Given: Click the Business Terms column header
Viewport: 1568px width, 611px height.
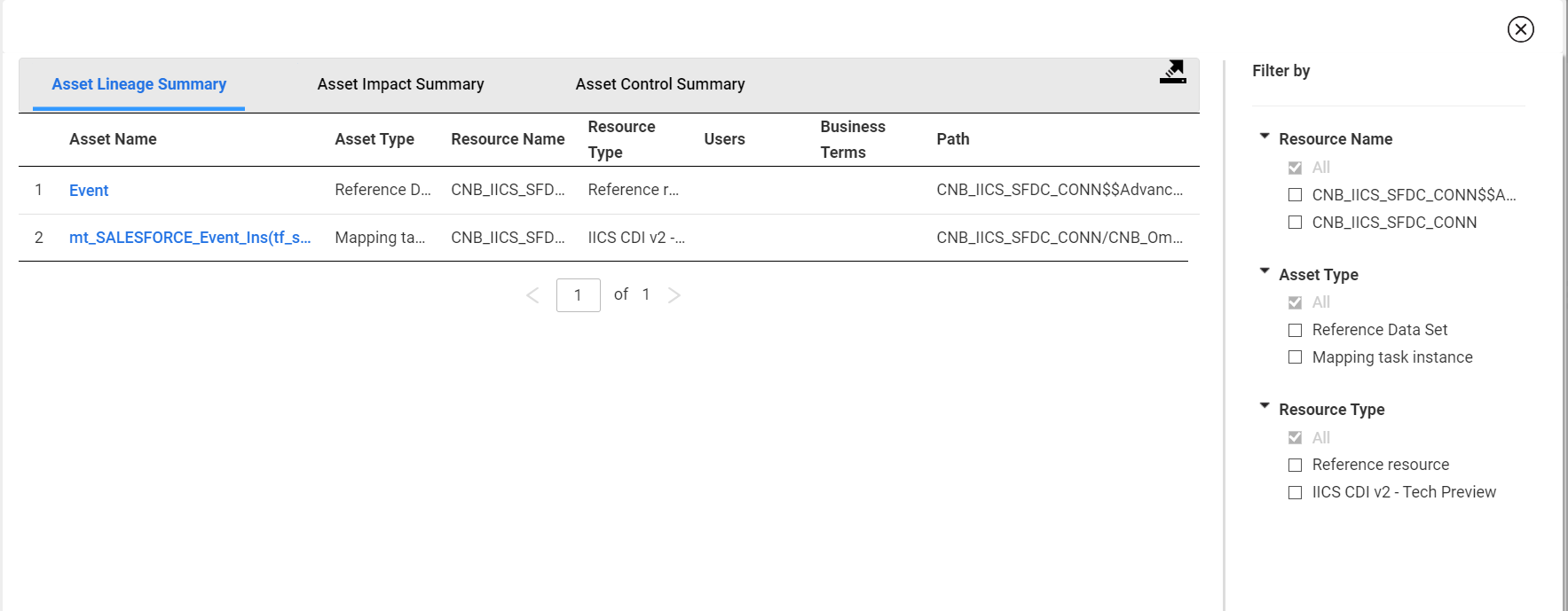Looking at the screenshot, I should 853,139.
